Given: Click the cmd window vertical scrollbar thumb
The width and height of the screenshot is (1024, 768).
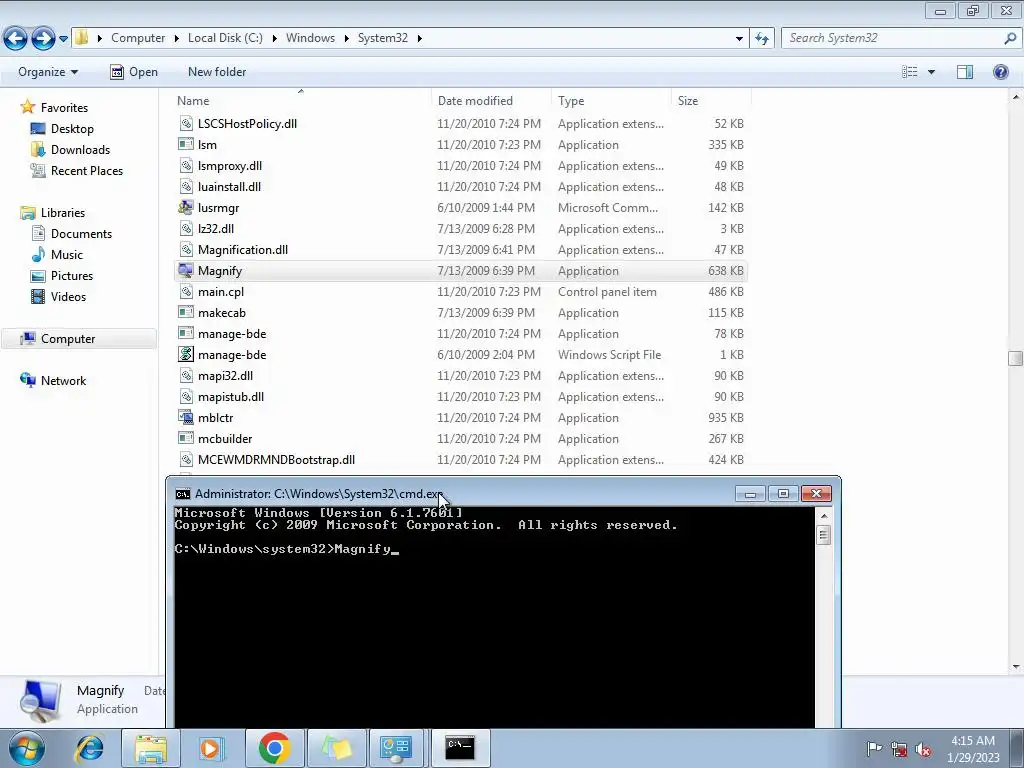Looking at the screenshot, I should coord(824,536).
